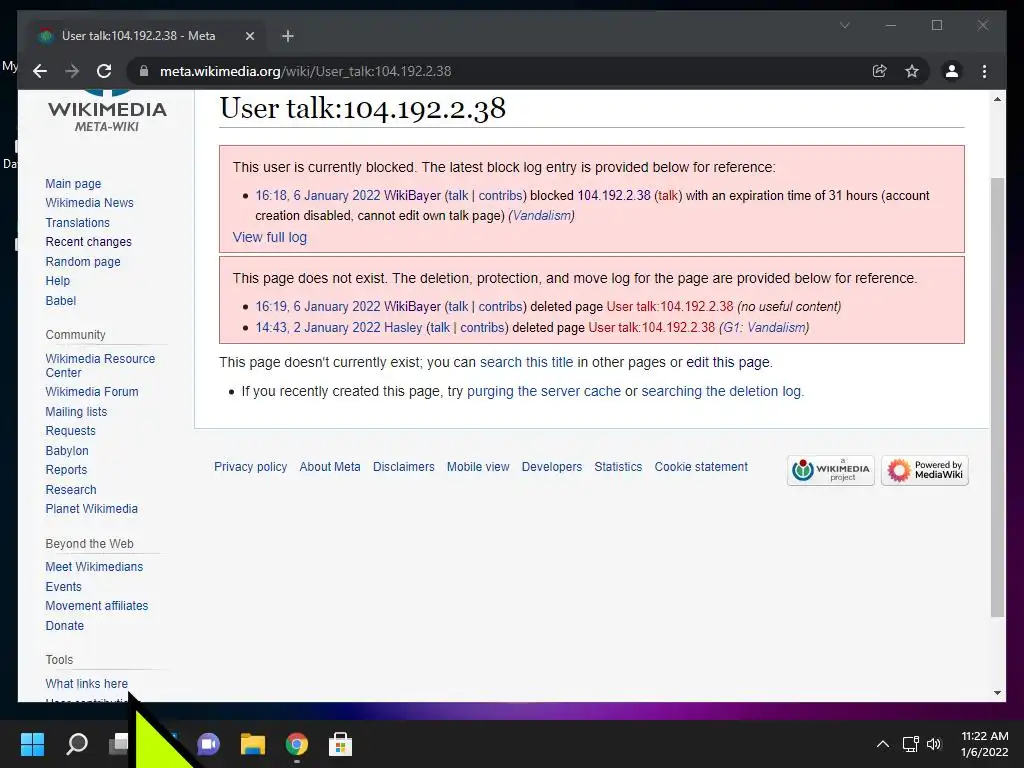Click View full log link
Viewport: 1024px width, 768px height.
tap(270, 237)
